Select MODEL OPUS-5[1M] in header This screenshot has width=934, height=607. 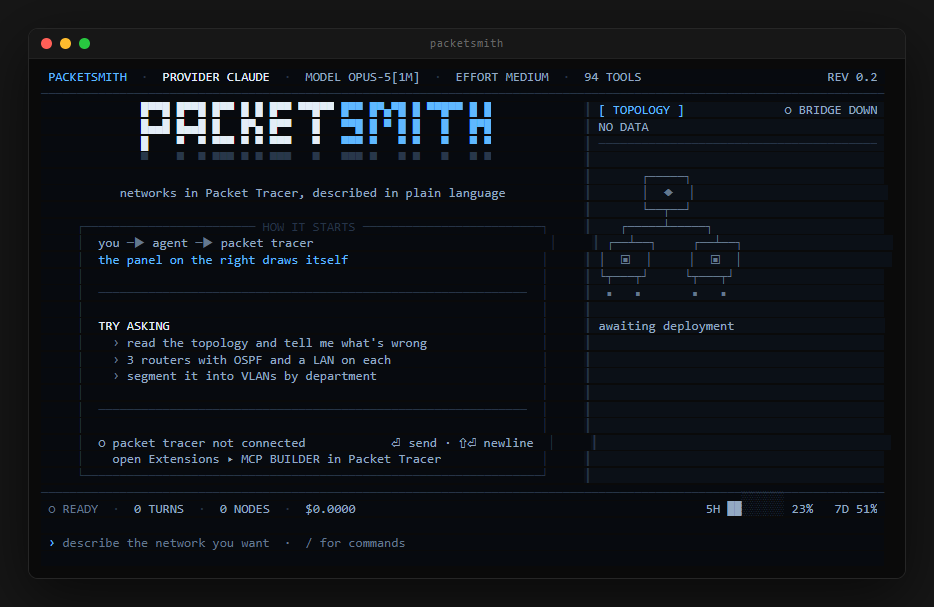(x=362, y=77)
